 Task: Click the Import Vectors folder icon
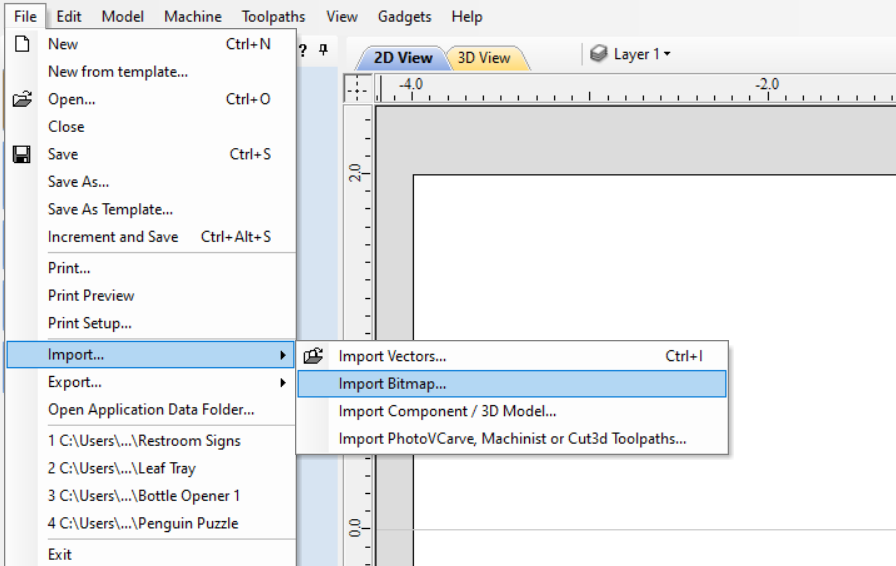[314, 356]
